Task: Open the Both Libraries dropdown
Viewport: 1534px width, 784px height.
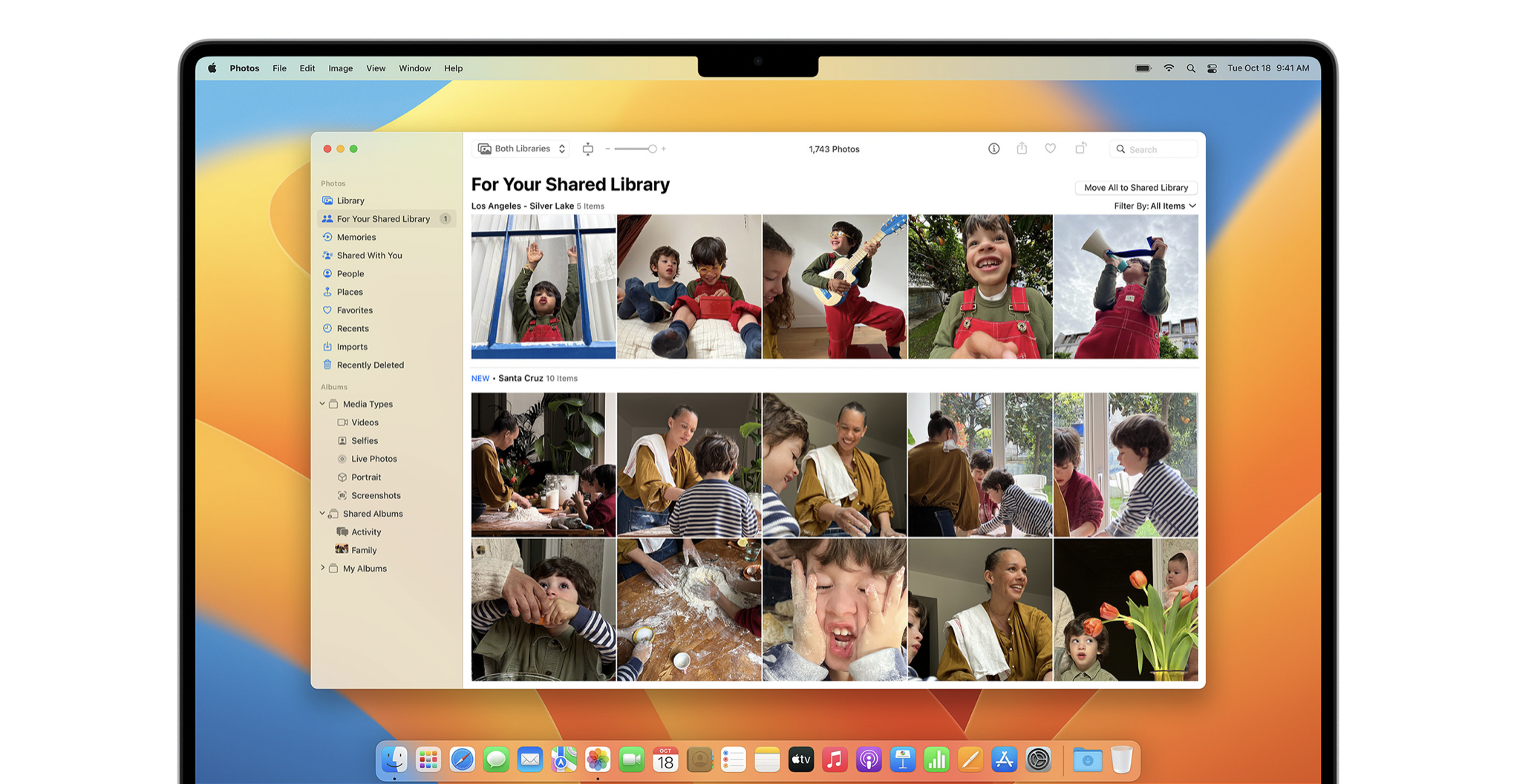Action: pos(521,149)
